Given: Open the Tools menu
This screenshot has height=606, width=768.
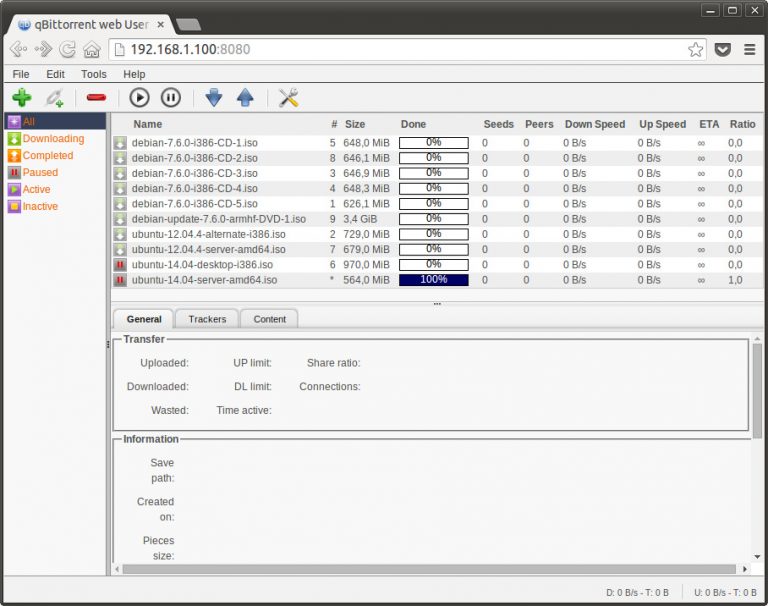Looking at the screenshot, I should click(94, 74).
